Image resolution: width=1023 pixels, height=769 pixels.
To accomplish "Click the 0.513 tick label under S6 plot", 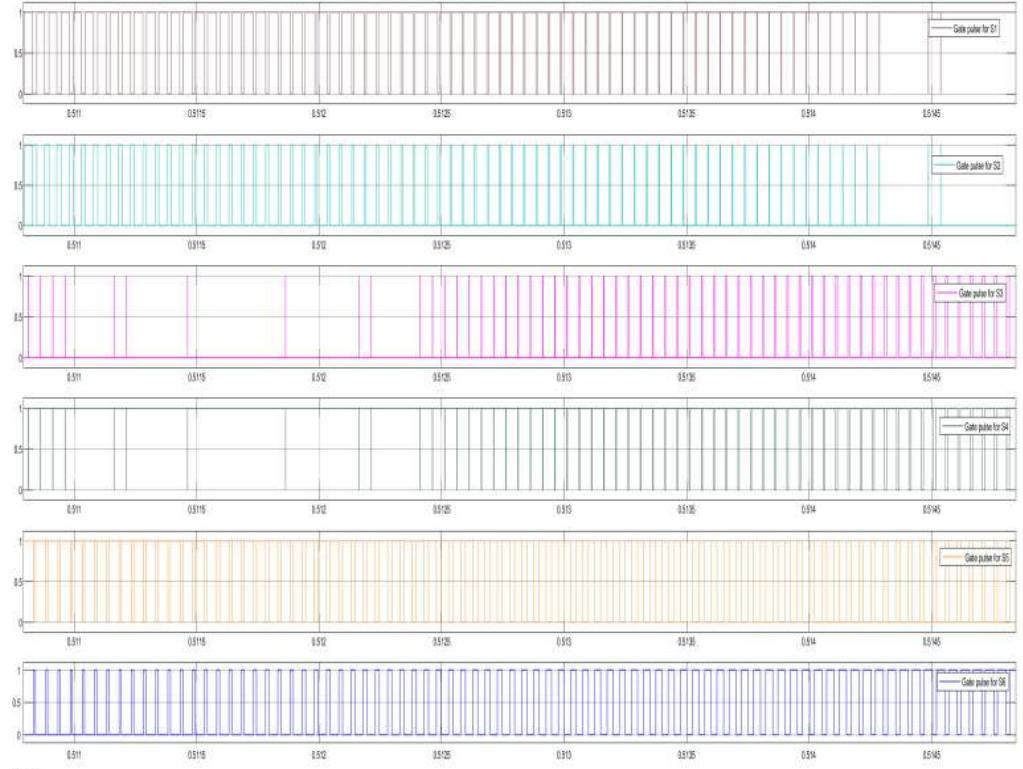I will (x=564, y=755).
